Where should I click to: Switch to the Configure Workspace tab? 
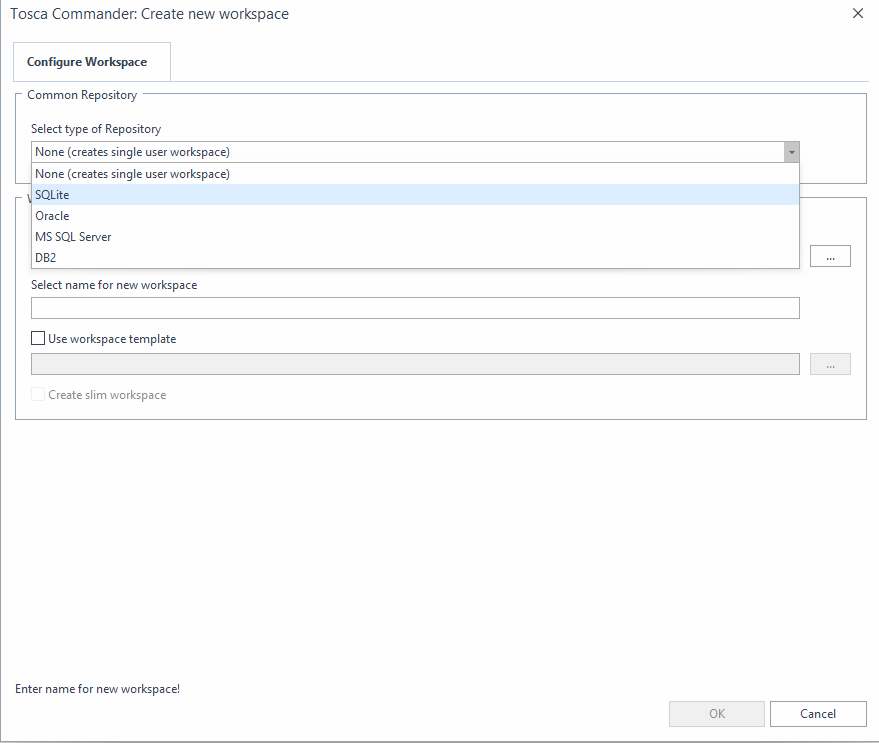click(x=87, y=62)
